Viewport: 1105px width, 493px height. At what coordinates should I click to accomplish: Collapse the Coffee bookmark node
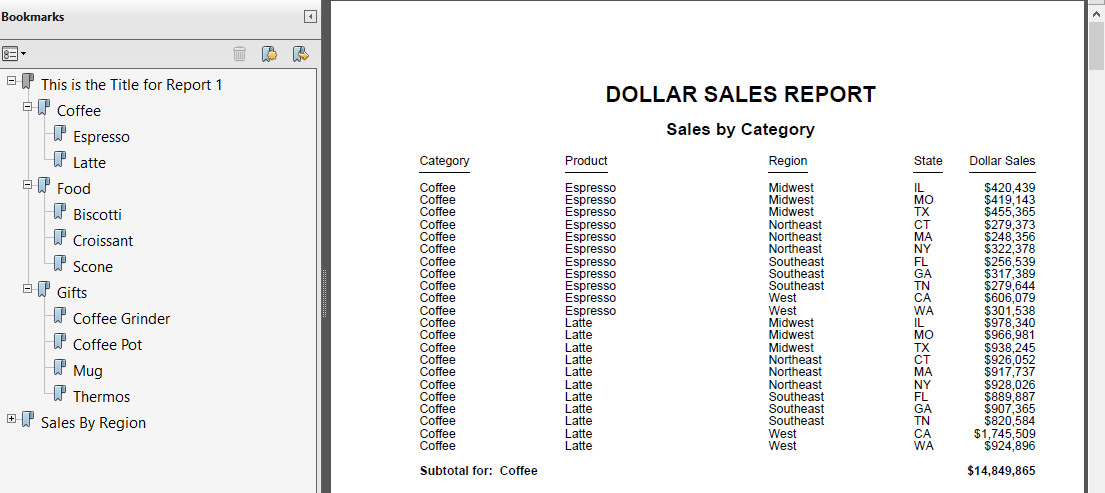click(27, 106)
